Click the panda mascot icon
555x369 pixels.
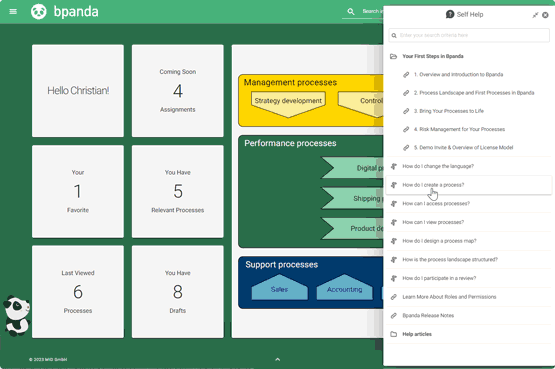17,316
